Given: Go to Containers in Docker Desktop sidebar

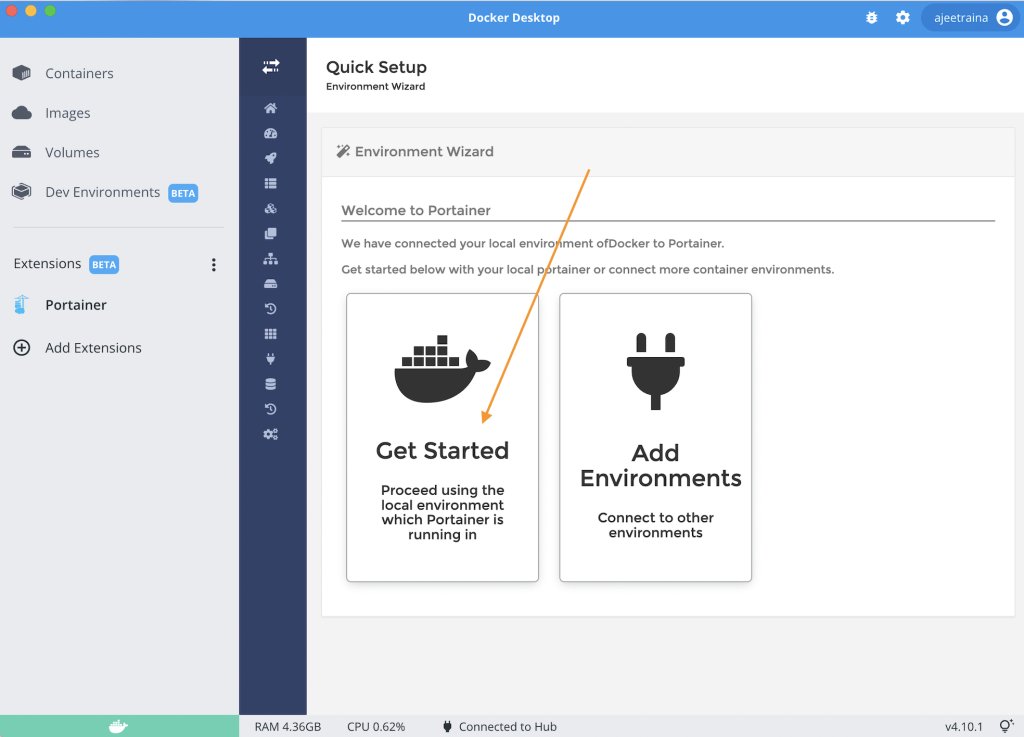Looking at the screenshot, I should 79,73.
